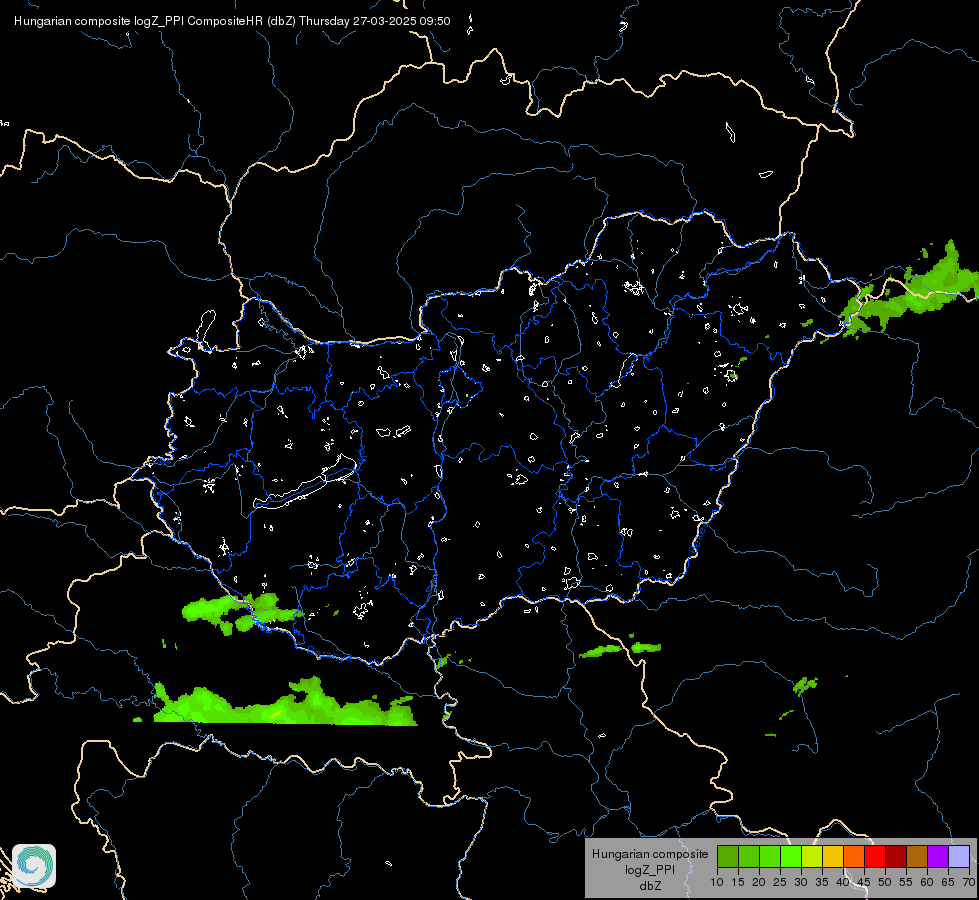Click the legend text 'logZ_PPI'
This screenshot has width=979, height=900.
pyautogui.click(x=650, y=869)
